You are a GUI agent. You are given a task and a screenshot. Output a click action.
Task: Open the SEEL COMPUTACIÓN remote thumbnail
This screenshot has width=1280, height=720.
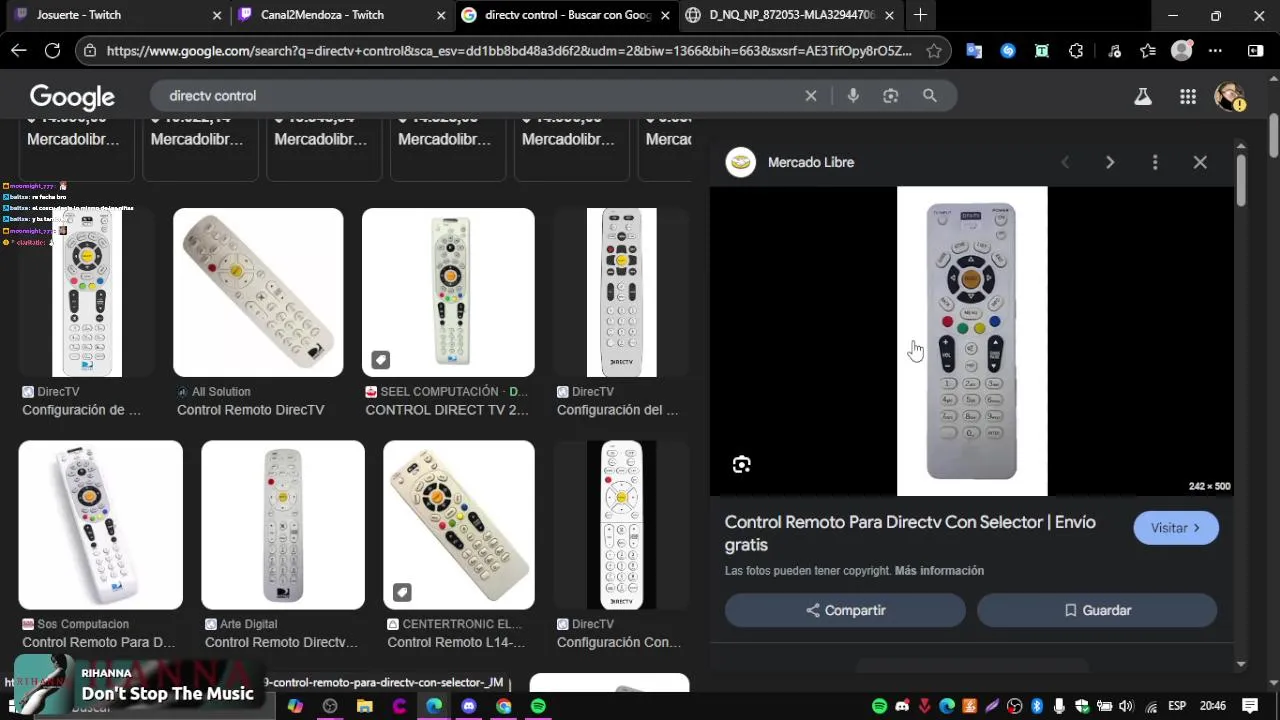[448, 293]
